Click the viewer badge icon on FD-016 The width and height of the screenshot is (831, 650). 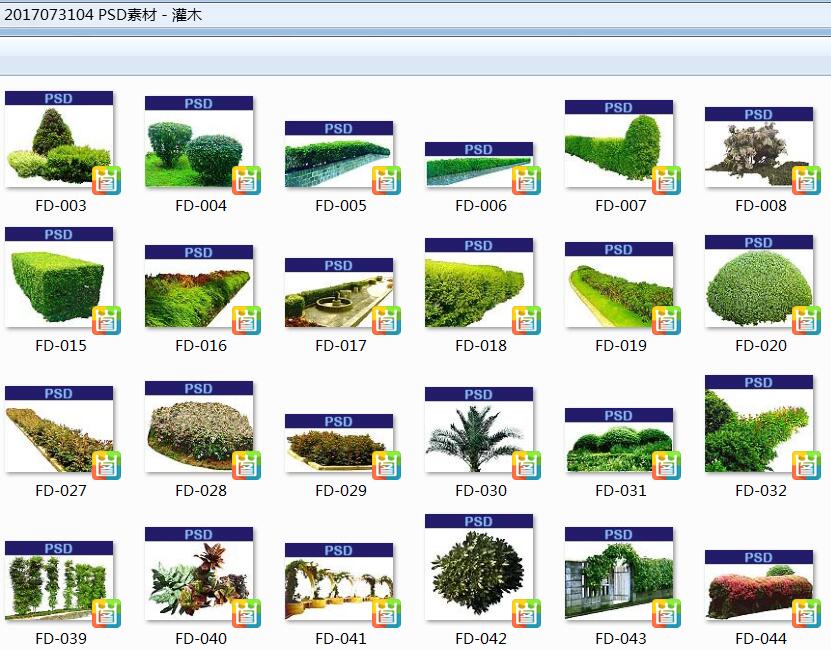coord(246,320)
